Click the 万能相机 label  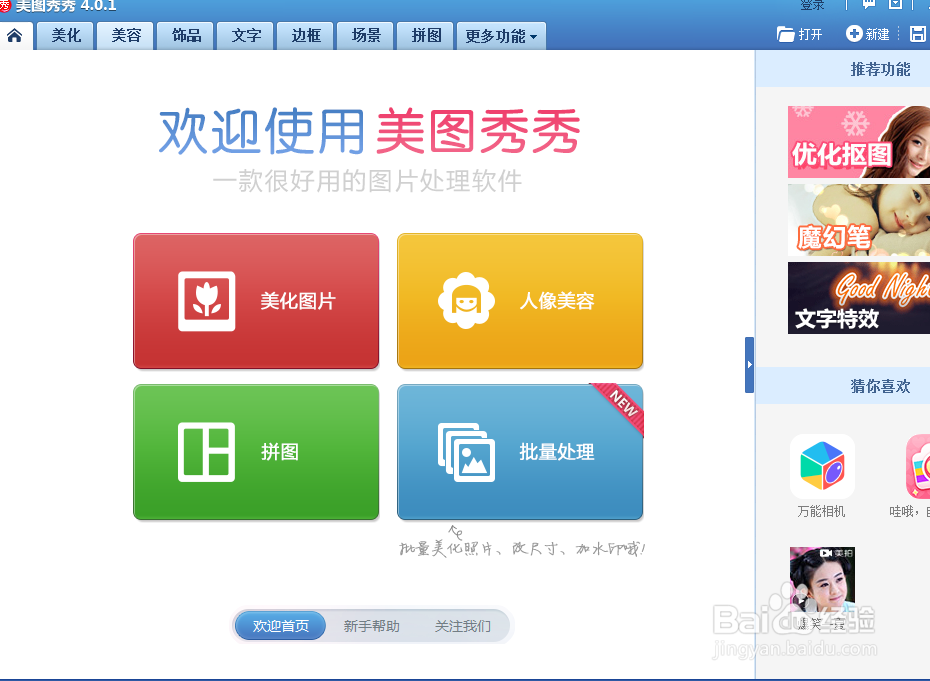821,511
